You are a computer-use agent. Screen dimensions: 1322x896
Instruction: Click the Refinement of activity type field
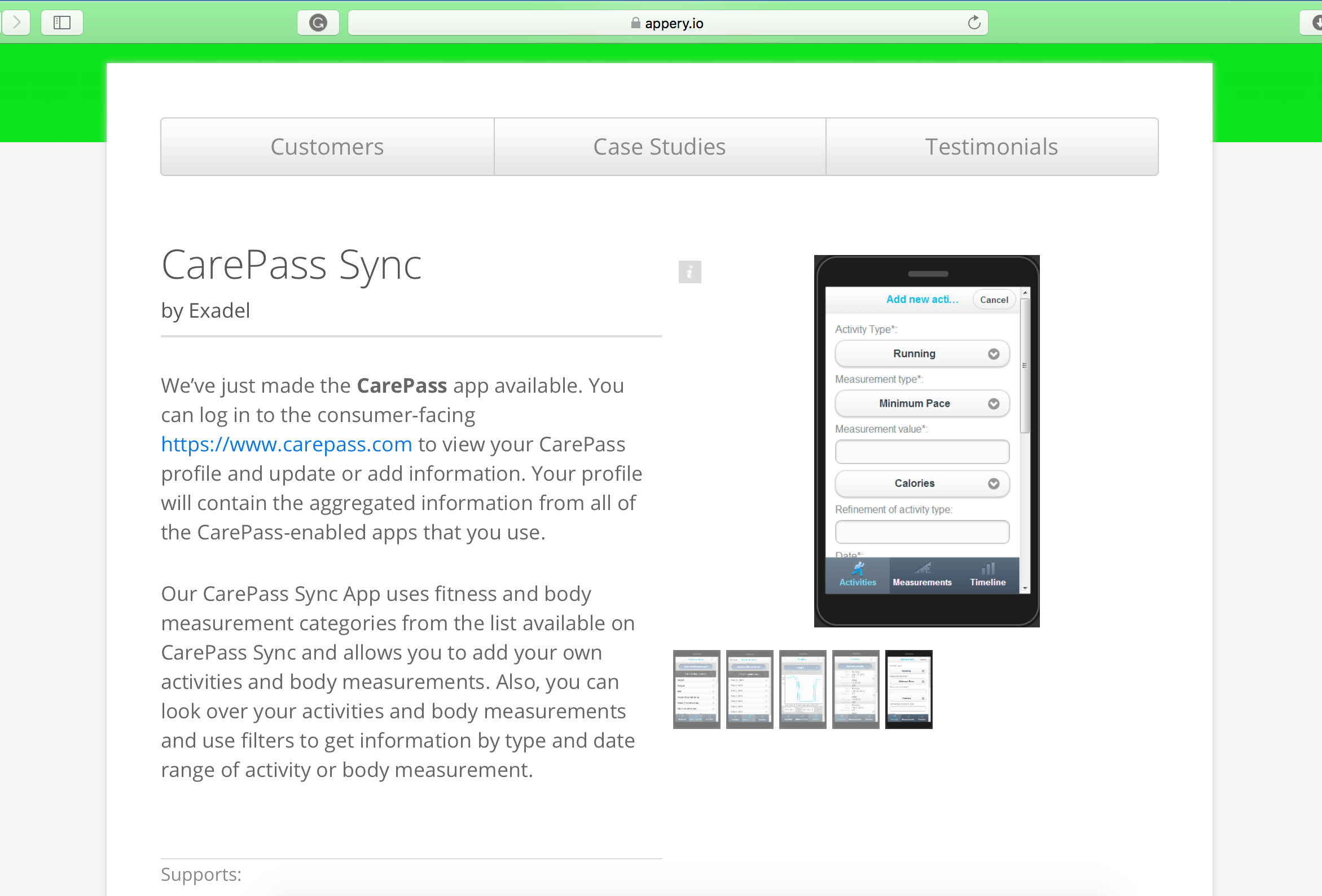click(921, 532)
